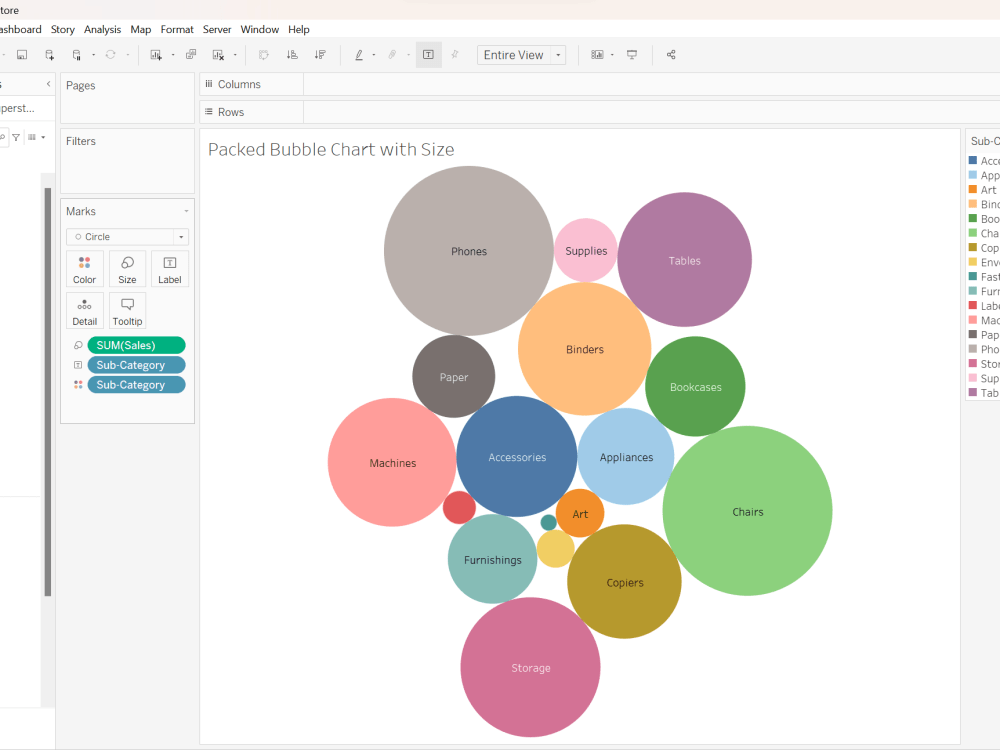This screenshot has width=1000, height=750.
Task: Select the Sort Descending toolbar icon
Action: click(x=319, y=55)
